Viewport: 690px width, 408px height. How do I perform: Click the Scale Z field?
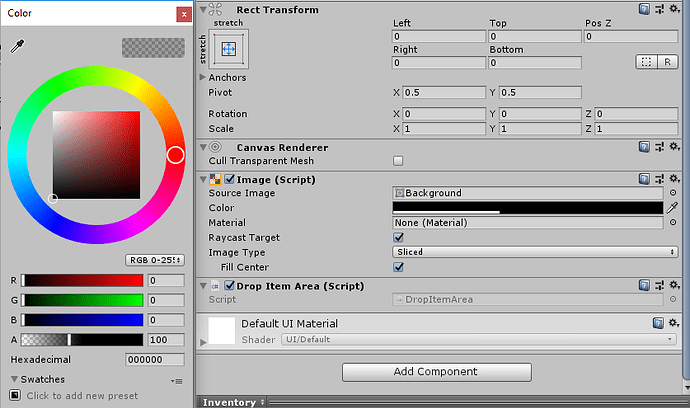pos(636,129)
